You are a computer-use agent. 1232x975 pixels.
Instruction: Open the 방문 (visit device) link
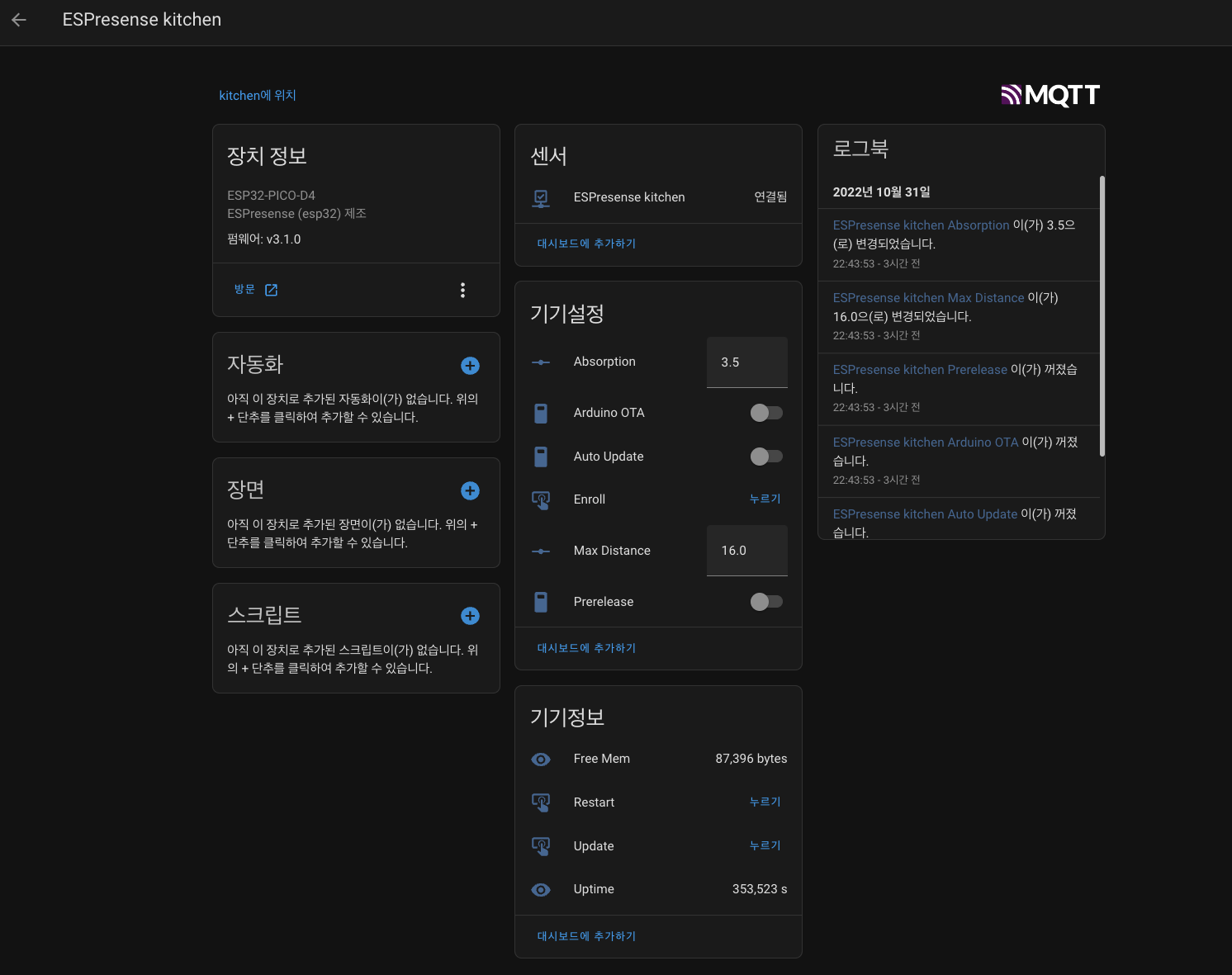pos(256,290)
